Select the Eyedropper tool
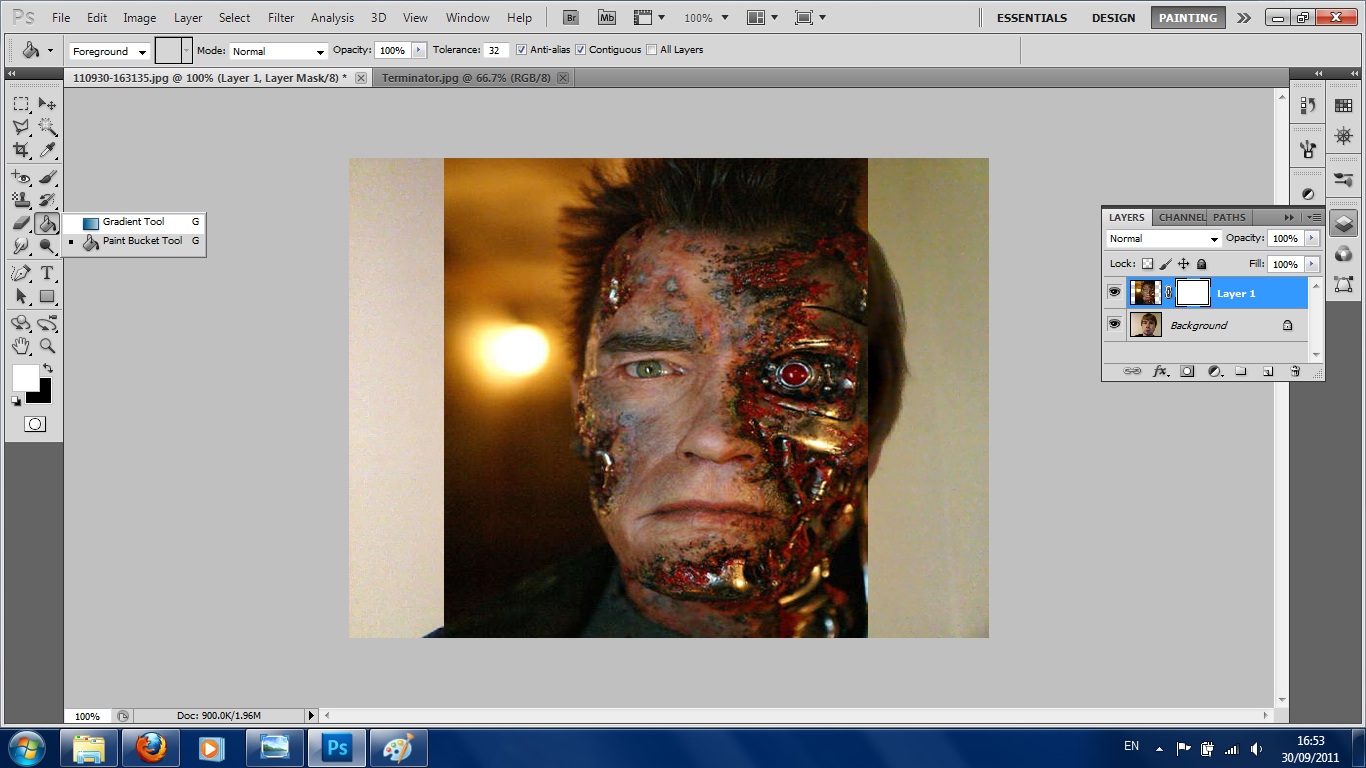Image resolution: width=1366 pixels, height=768 pixels. (47, 150)
